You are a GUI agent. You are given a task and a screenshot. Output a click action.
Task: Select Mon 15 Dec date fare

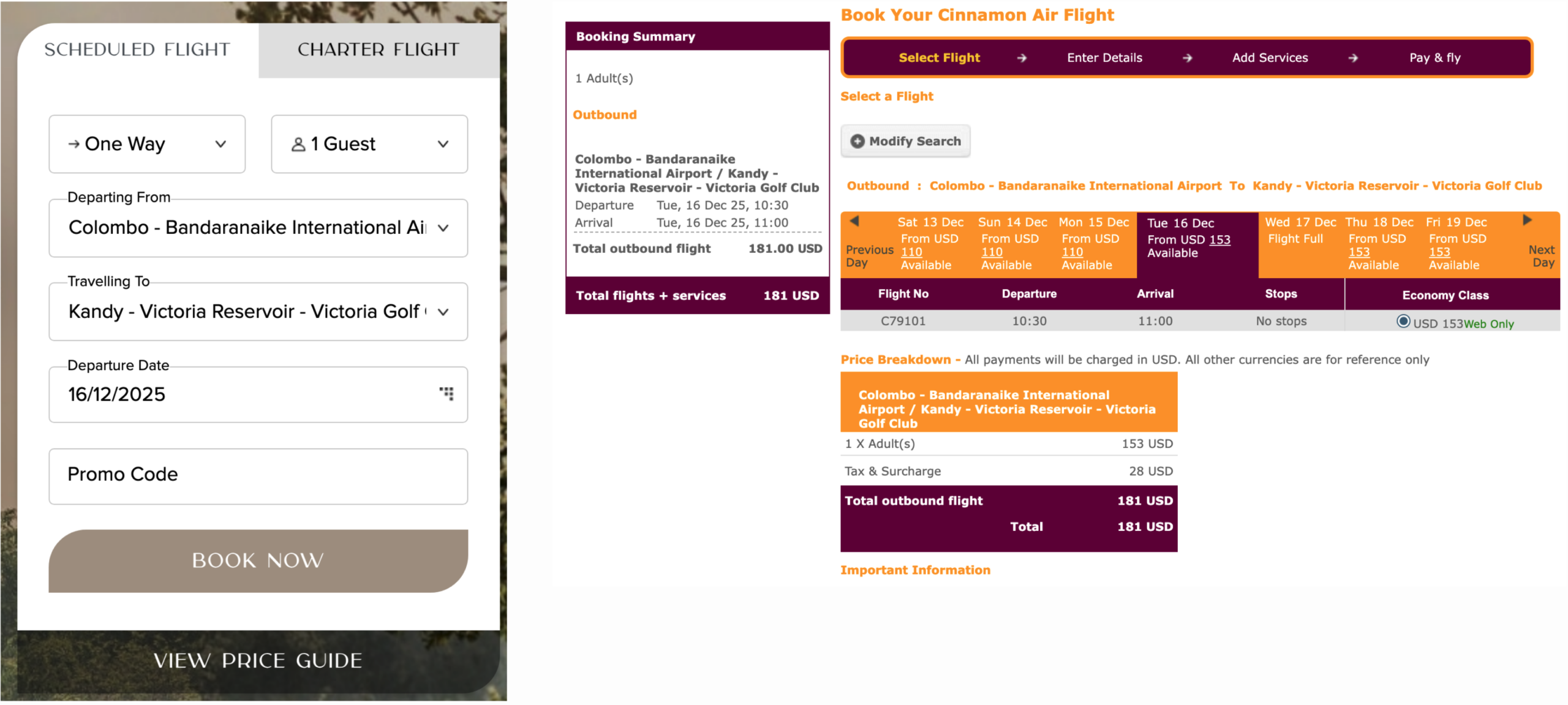click(1093, 244)
